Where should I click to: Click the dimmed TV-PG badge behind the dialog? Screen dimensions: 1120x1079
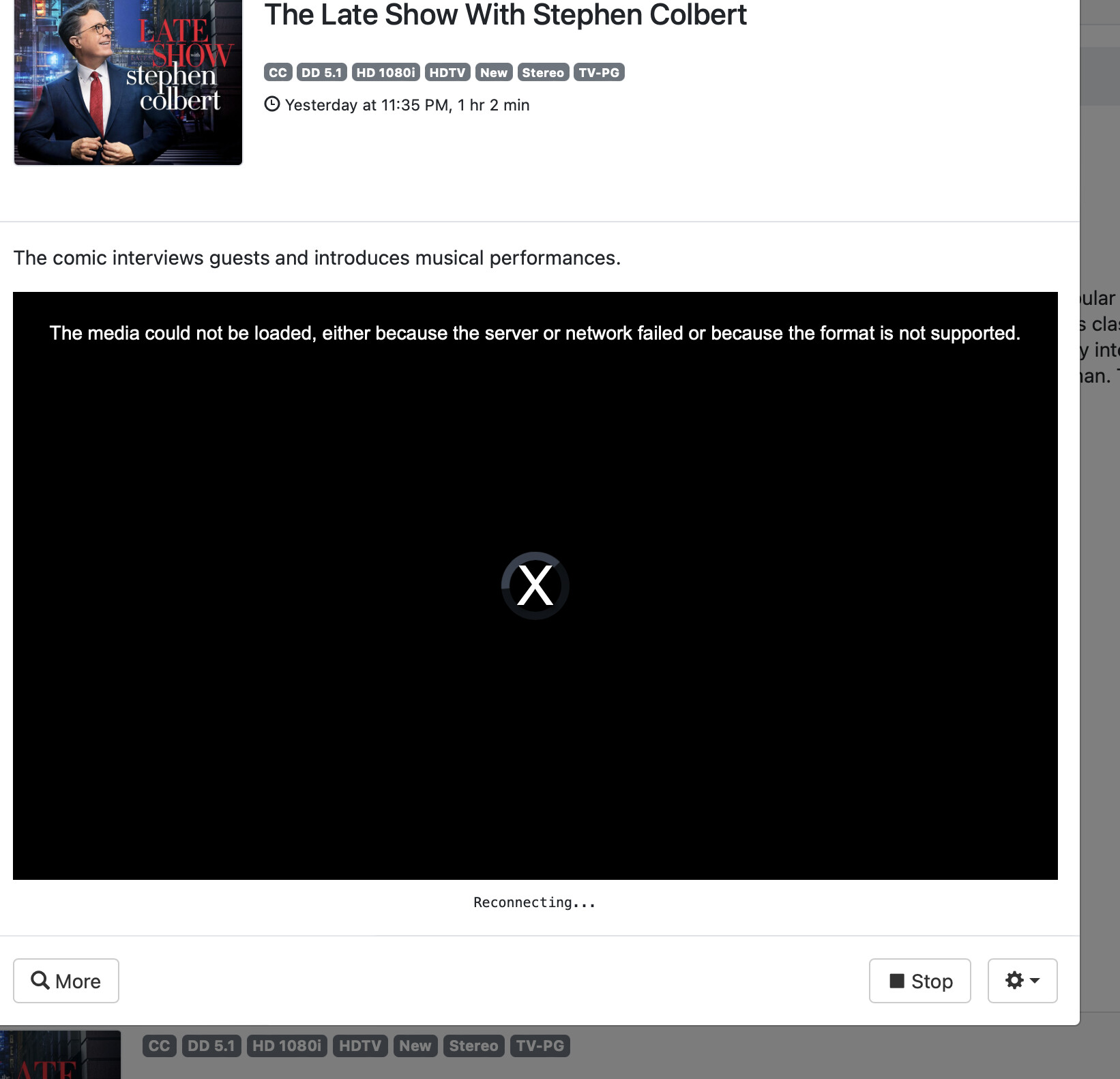click(540, 1046)
